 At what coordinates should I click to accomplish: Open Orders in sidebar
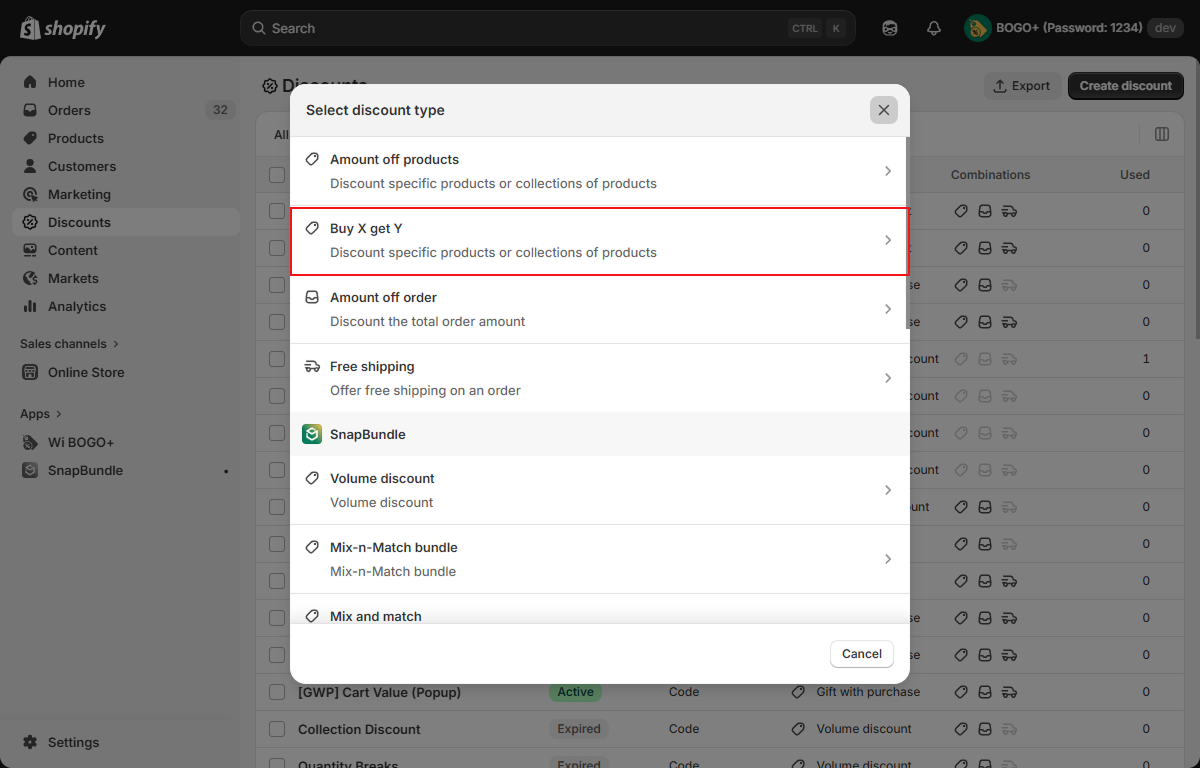(x=125, y=110)
